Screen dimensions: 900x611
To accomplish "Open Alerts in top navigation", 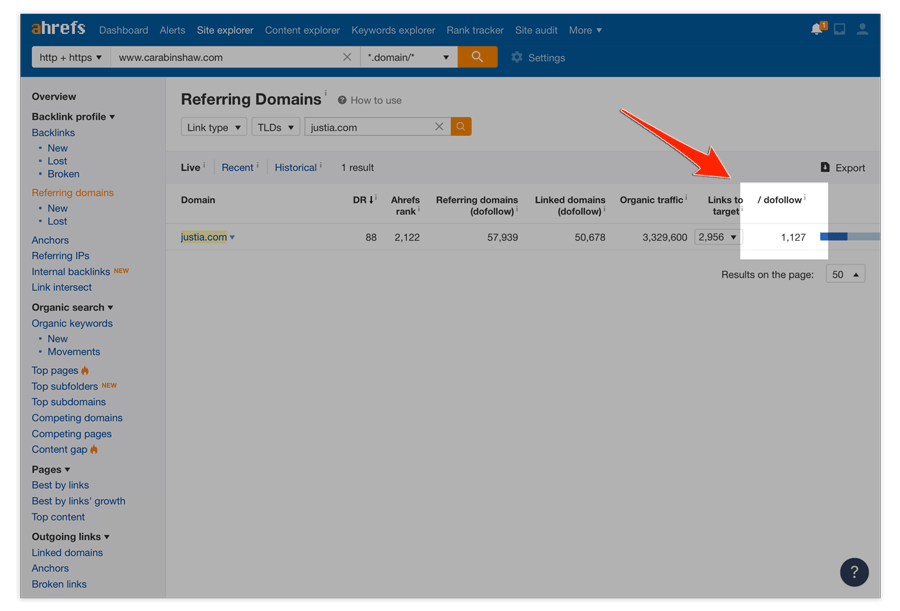I will [x=172, y=30].
